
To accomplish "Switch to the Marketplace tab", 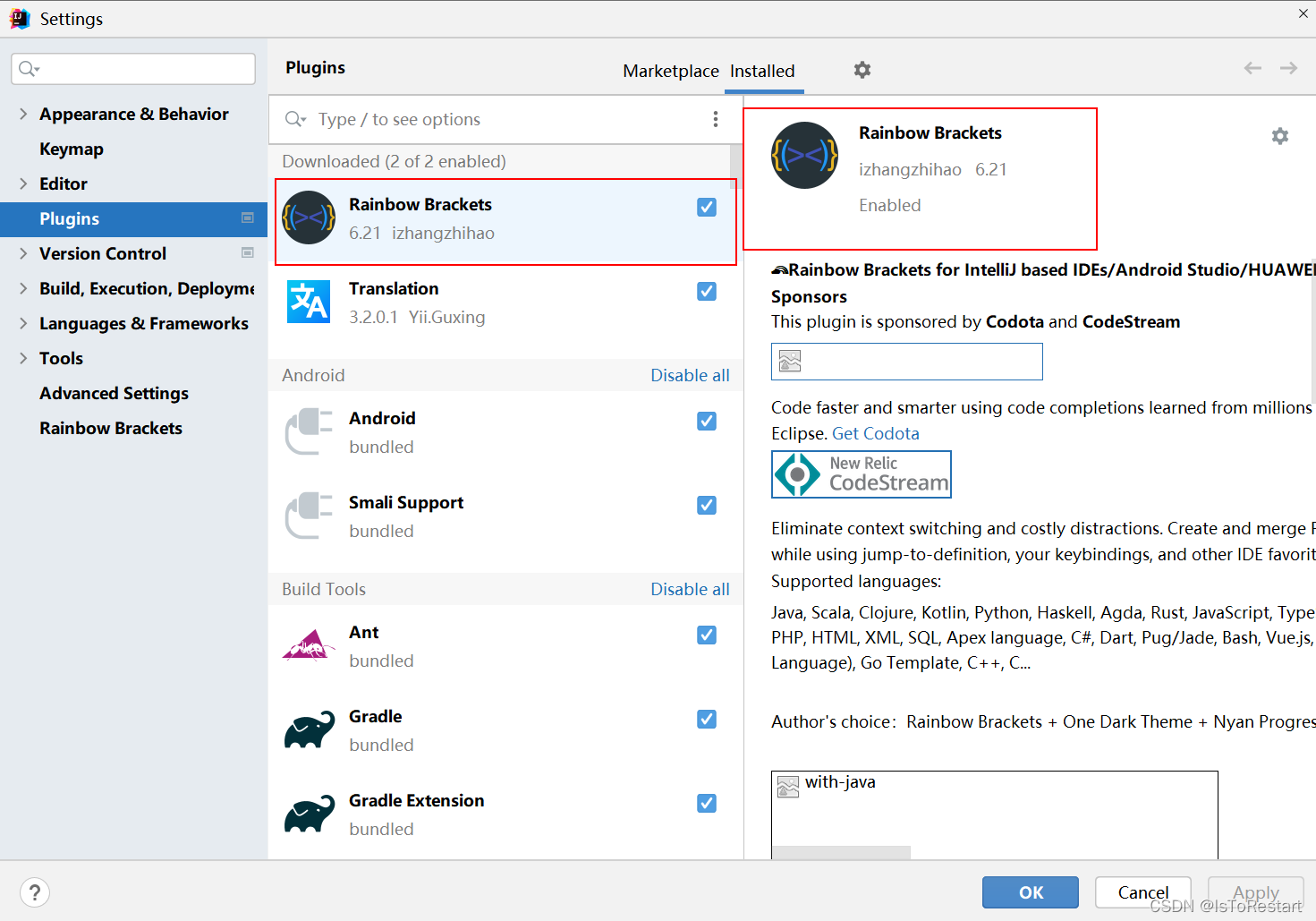I will click(x=671, y=71).
